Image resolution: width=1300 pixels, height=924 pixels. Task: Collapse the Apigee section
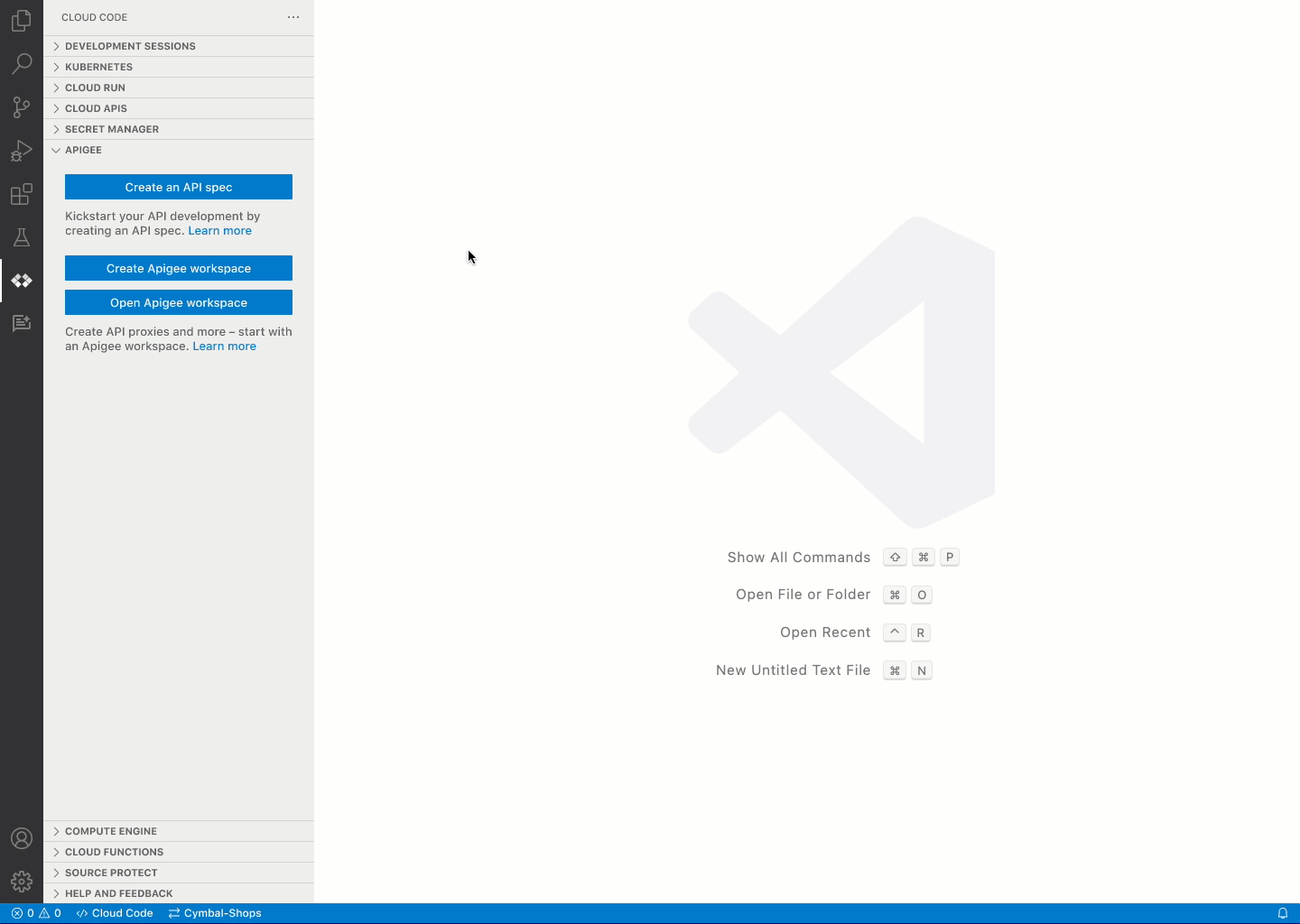coord(83,150)
